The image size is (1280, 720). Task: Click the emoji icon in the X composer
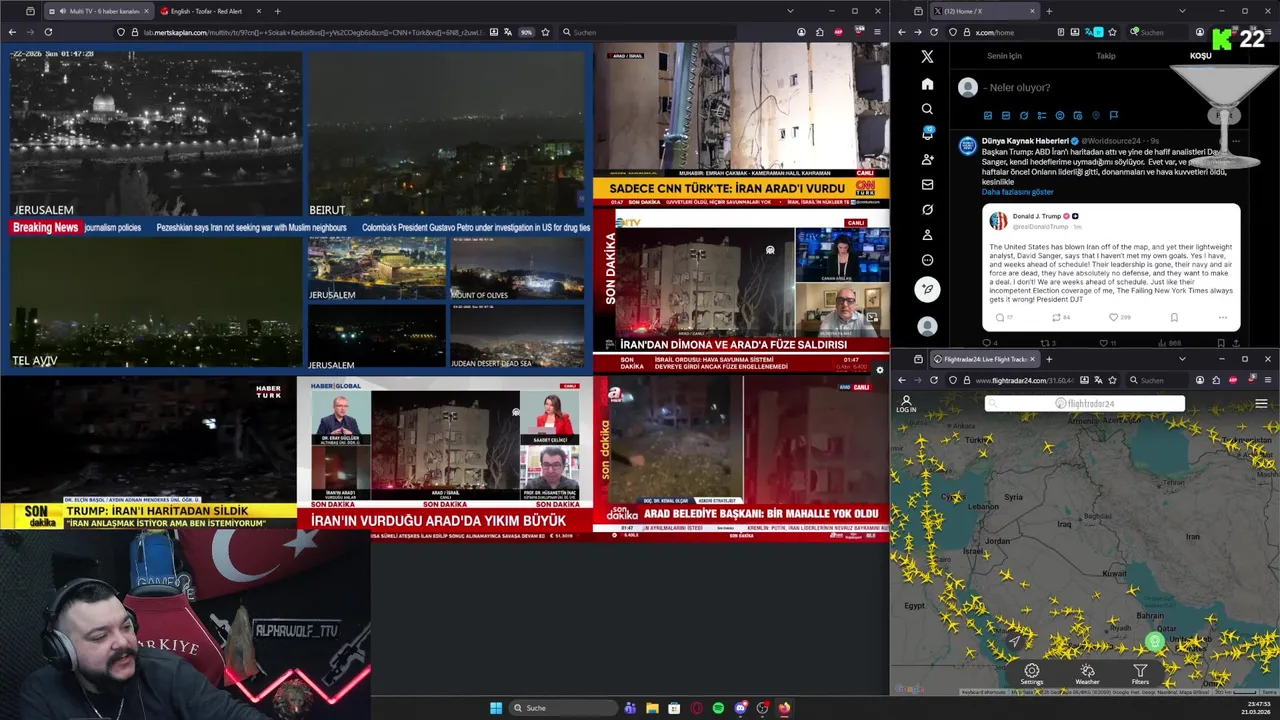(x=1060, y=116)
